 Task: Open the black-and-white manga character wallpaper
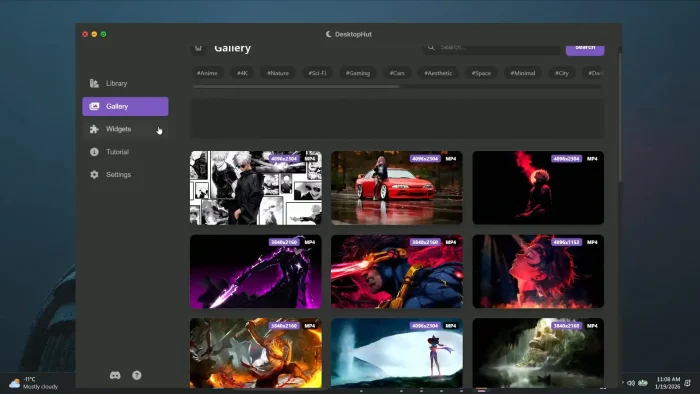coord(256,187)
